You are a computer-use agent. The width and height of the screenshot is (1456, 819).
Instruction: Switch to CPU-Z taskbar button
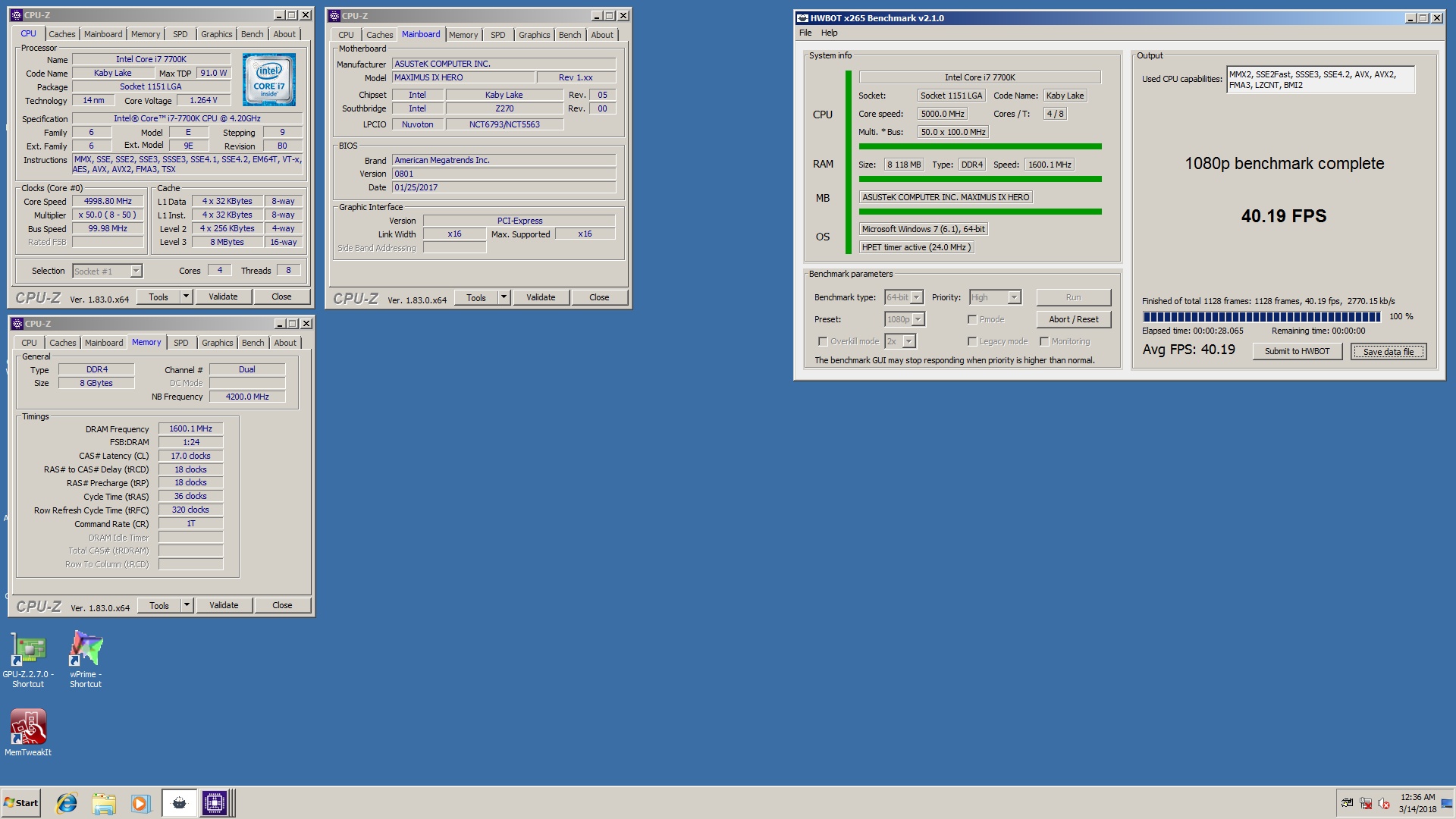pos(215,803)
